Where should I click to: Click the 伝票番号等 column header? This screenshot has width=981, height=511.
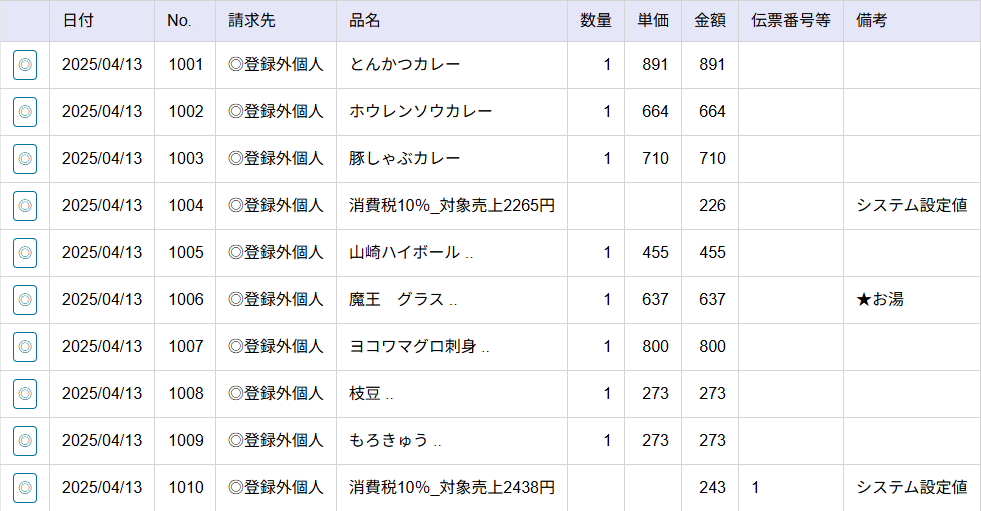(x=790, y=21)
